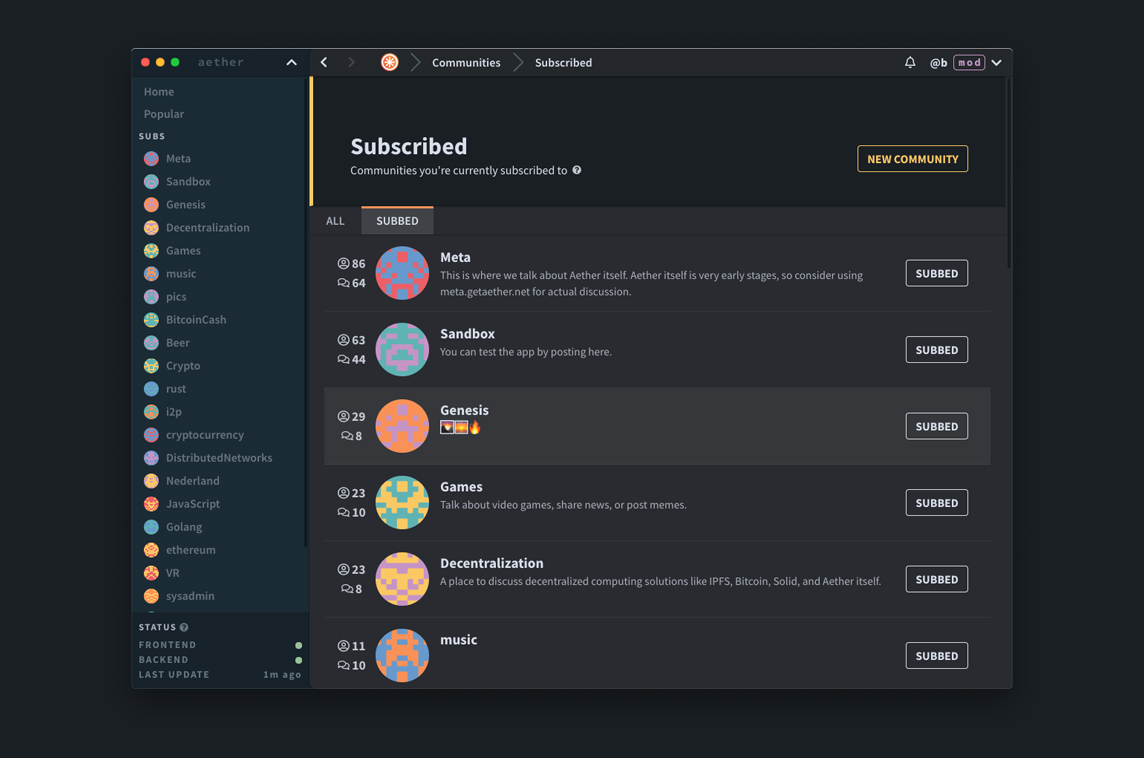Image resolution: width=1144 pixels, height=758 pixels.
Task: Open the Communities breadcrumb
Action: [x=466, y=63]
